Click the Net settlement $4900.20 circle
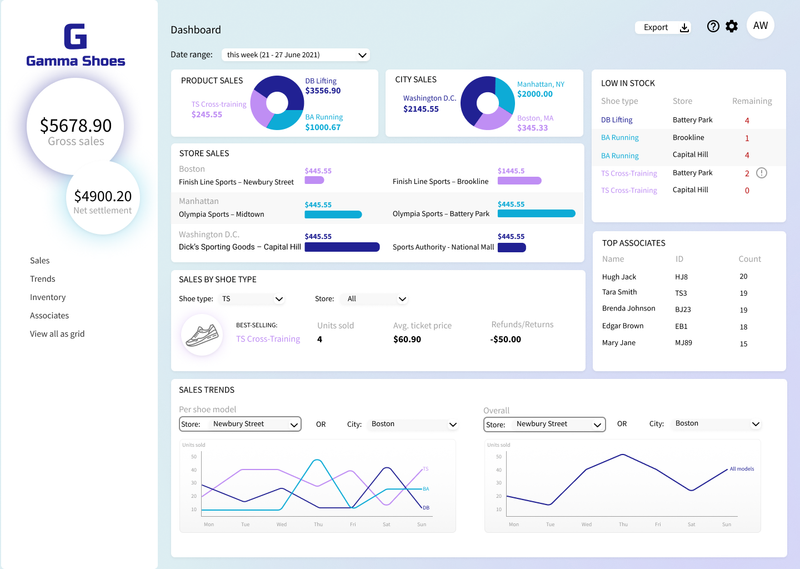 (x=103, y=197)
